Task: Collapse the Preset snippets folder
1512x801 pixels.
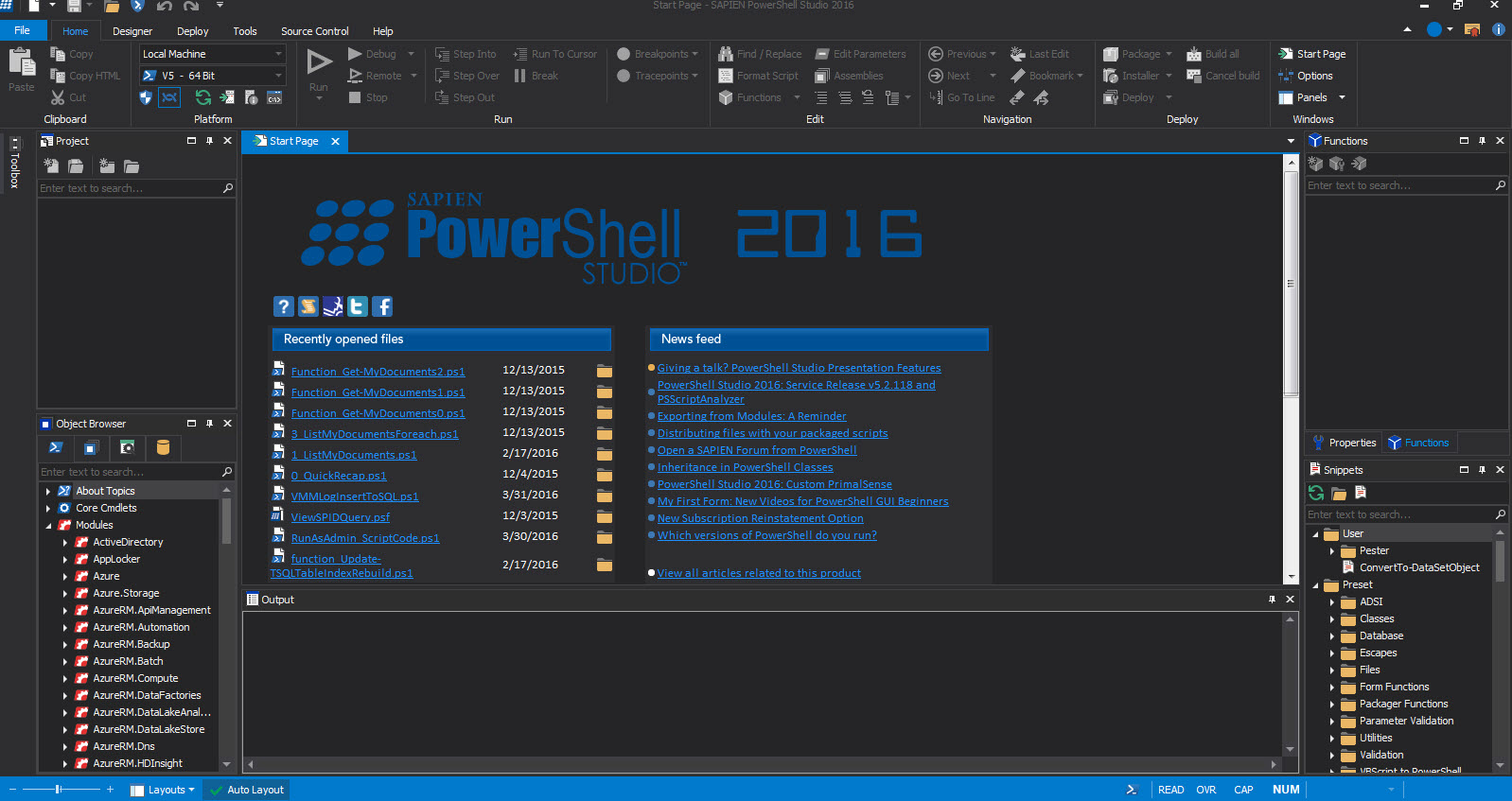Action: coord(1315,584)
